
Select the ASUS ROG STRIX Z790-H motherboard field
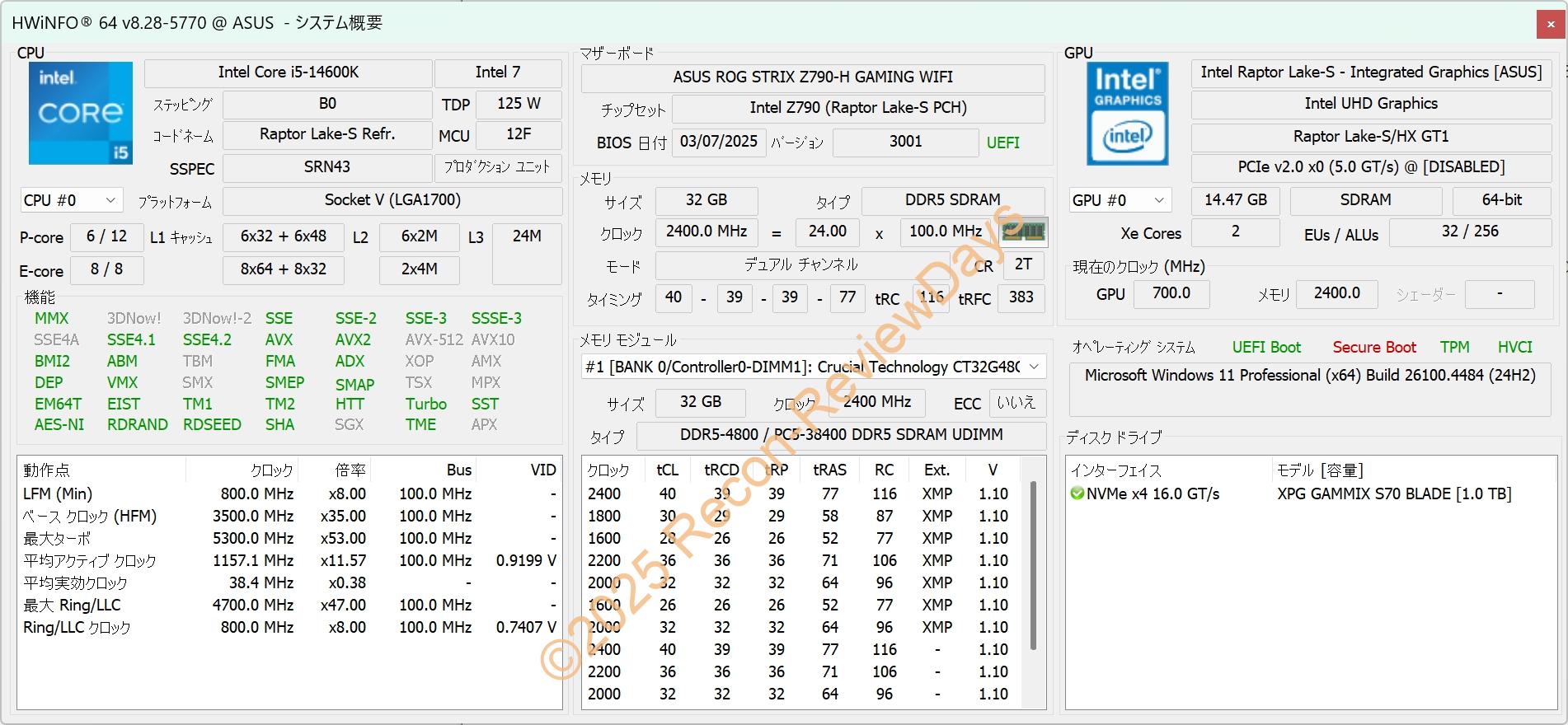[812, 77]
